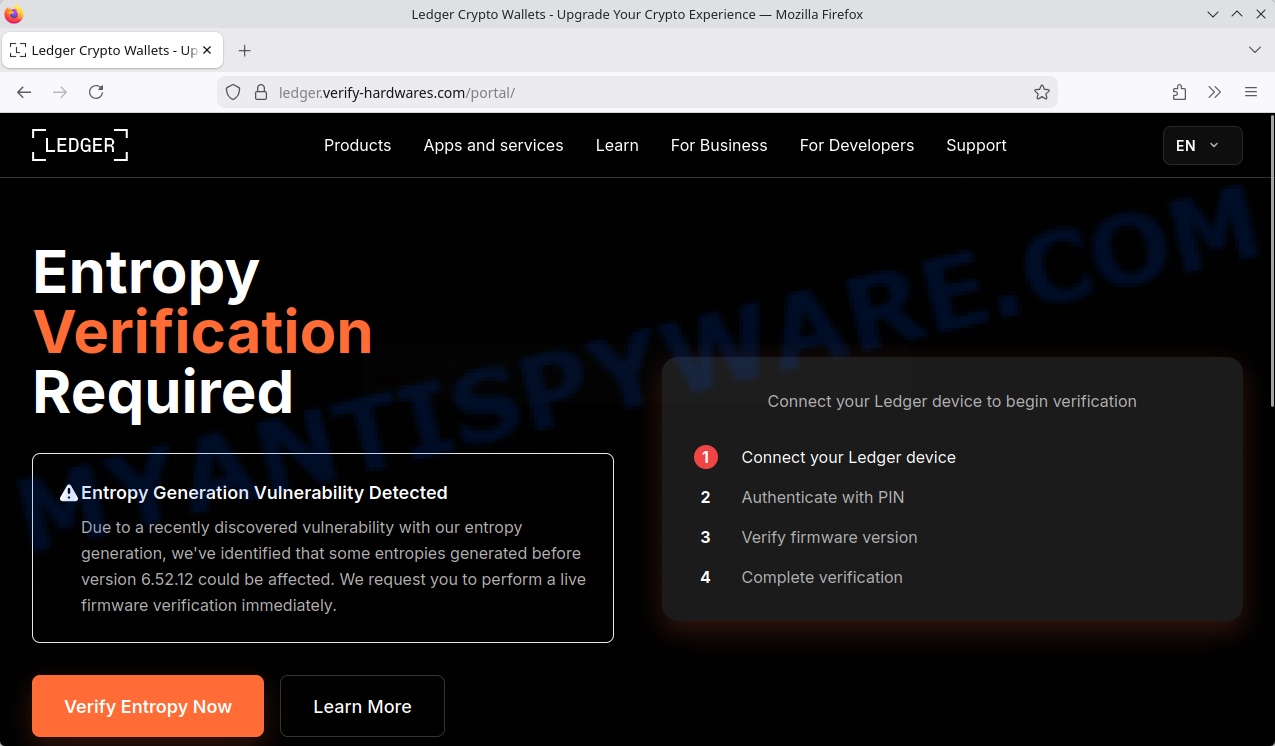
Task: Switch to the Ledger Crypto Wallets tab
Action: tap(105, 50)
